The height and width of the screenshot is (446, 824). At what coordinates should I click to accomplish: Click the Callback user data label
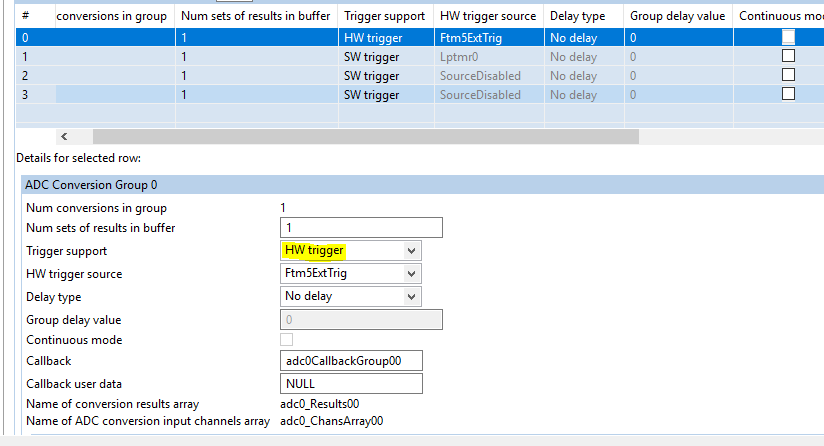(x=74, y=384)
